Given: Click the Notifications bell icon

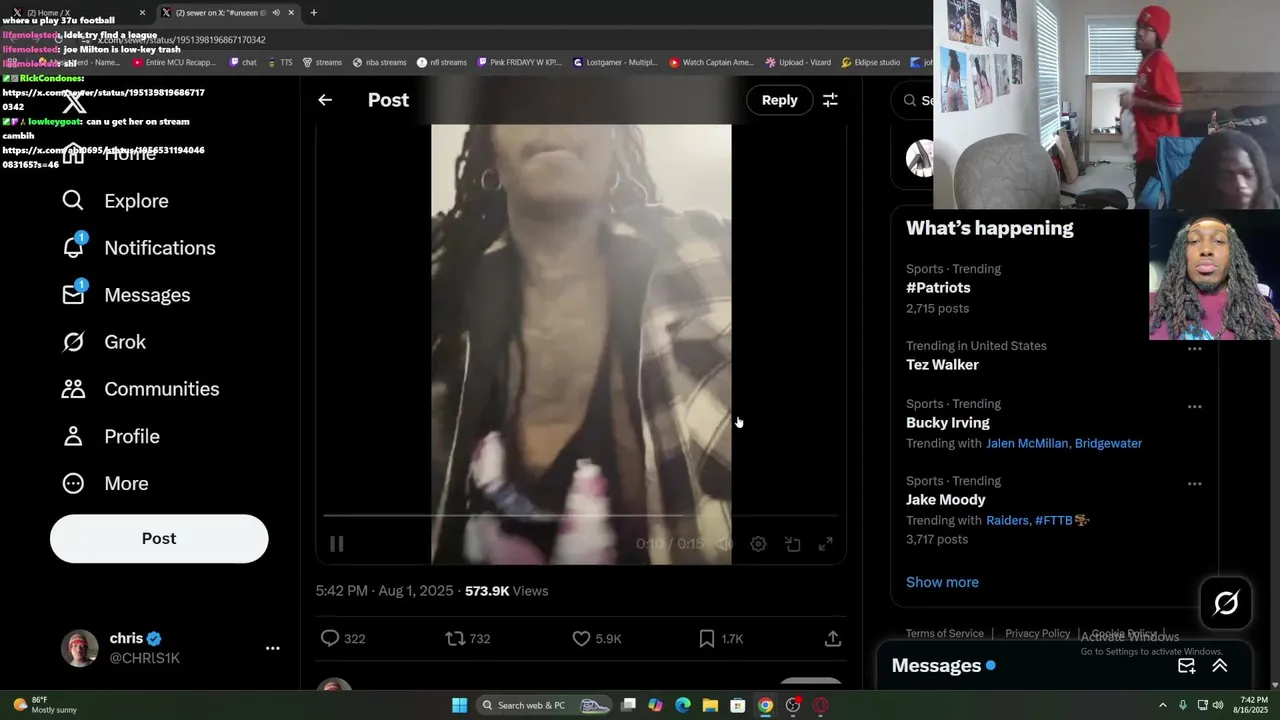Looking at the screenshot, I should tap(73, 248).
